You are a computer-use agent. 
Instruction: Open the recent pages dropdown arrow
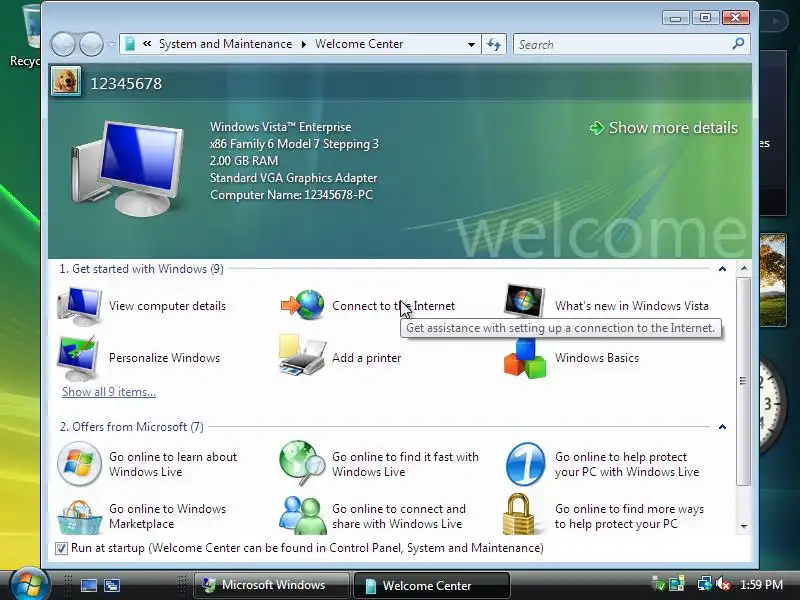pos(111,45)
